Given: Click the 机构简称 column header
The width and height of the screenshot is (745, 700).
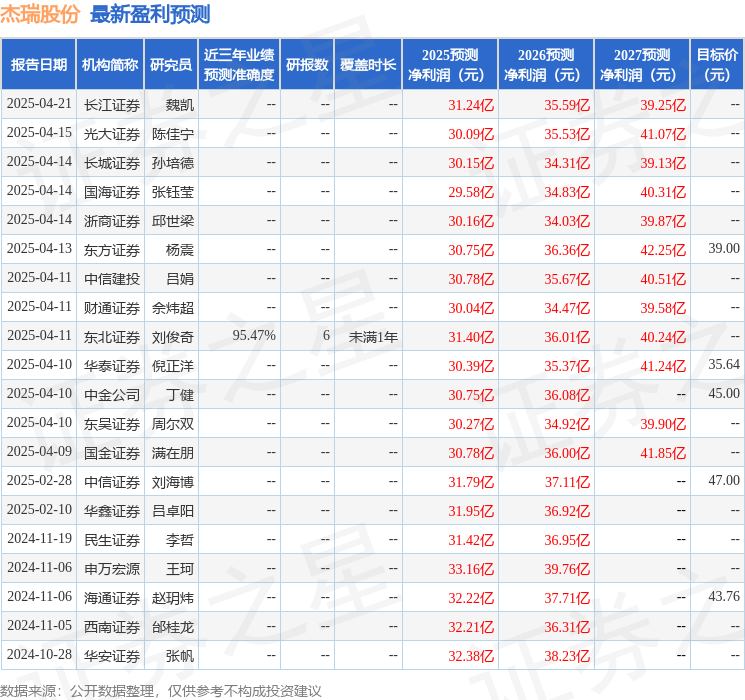Looking at the screenshot, I should click(110, 65).
